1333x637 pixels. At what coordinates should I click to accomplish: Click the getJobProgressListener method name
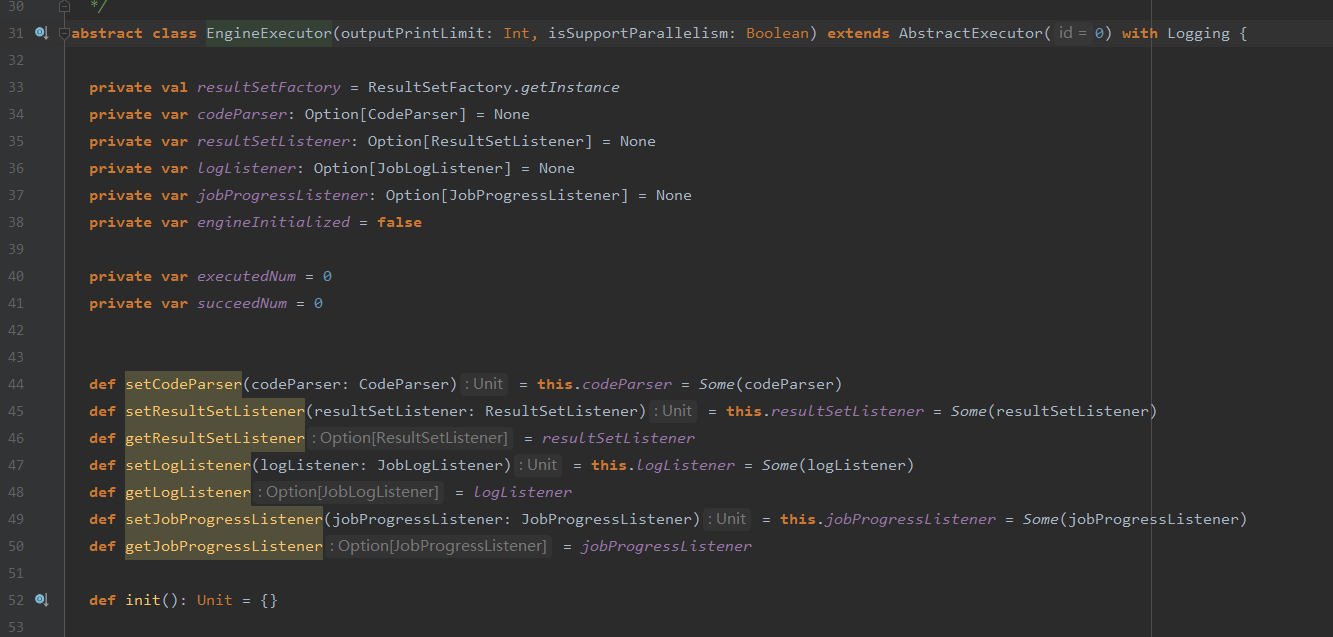pyautogui.click(x=223, y=546)
